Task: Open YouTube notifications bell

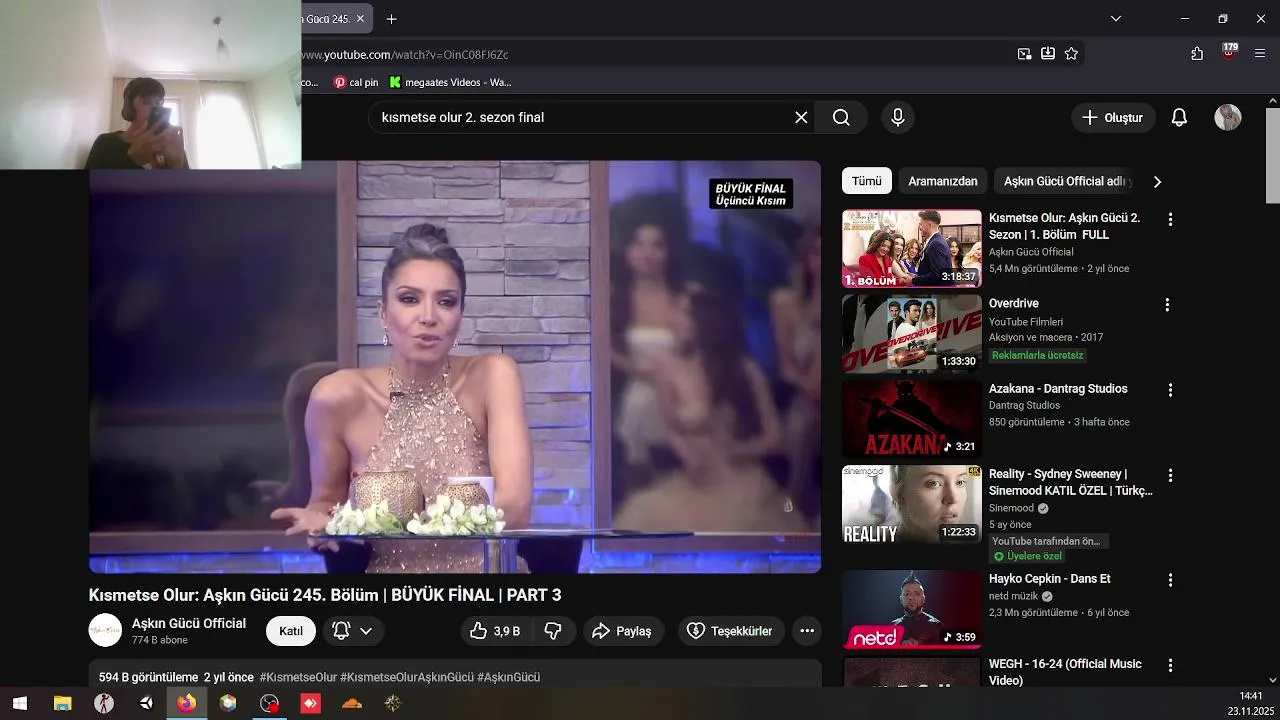Action: tap(1179, 118)
